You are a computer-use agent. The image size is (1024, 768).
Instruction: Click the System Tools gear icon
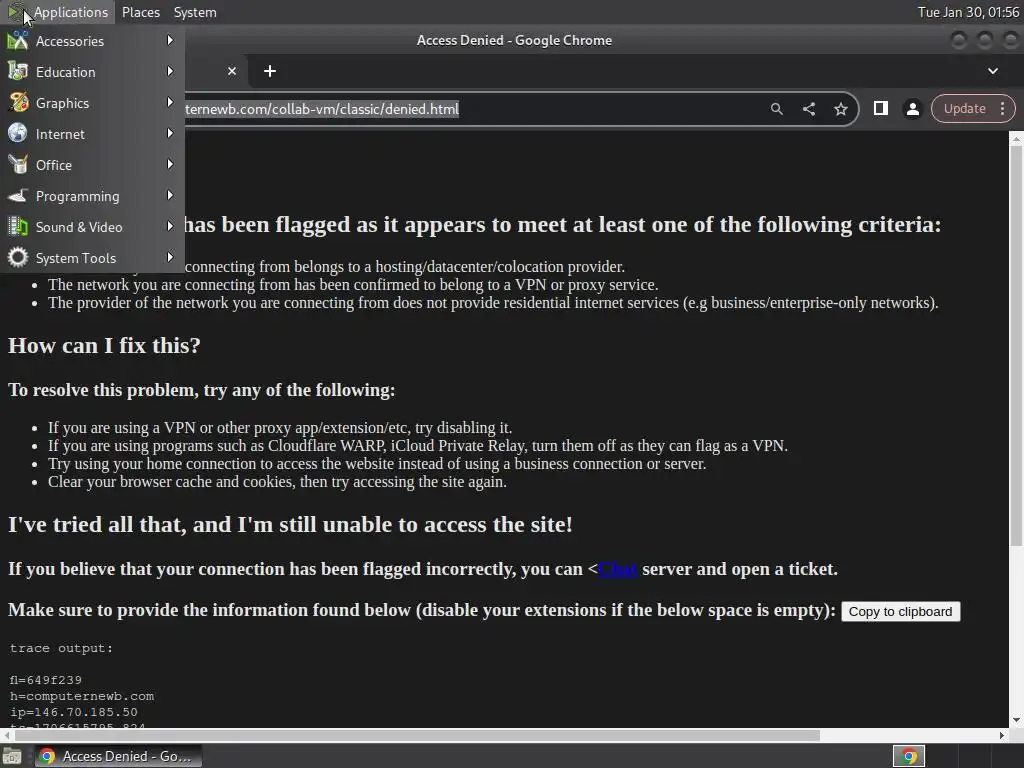pyautogui.click(x=18, y=257)
